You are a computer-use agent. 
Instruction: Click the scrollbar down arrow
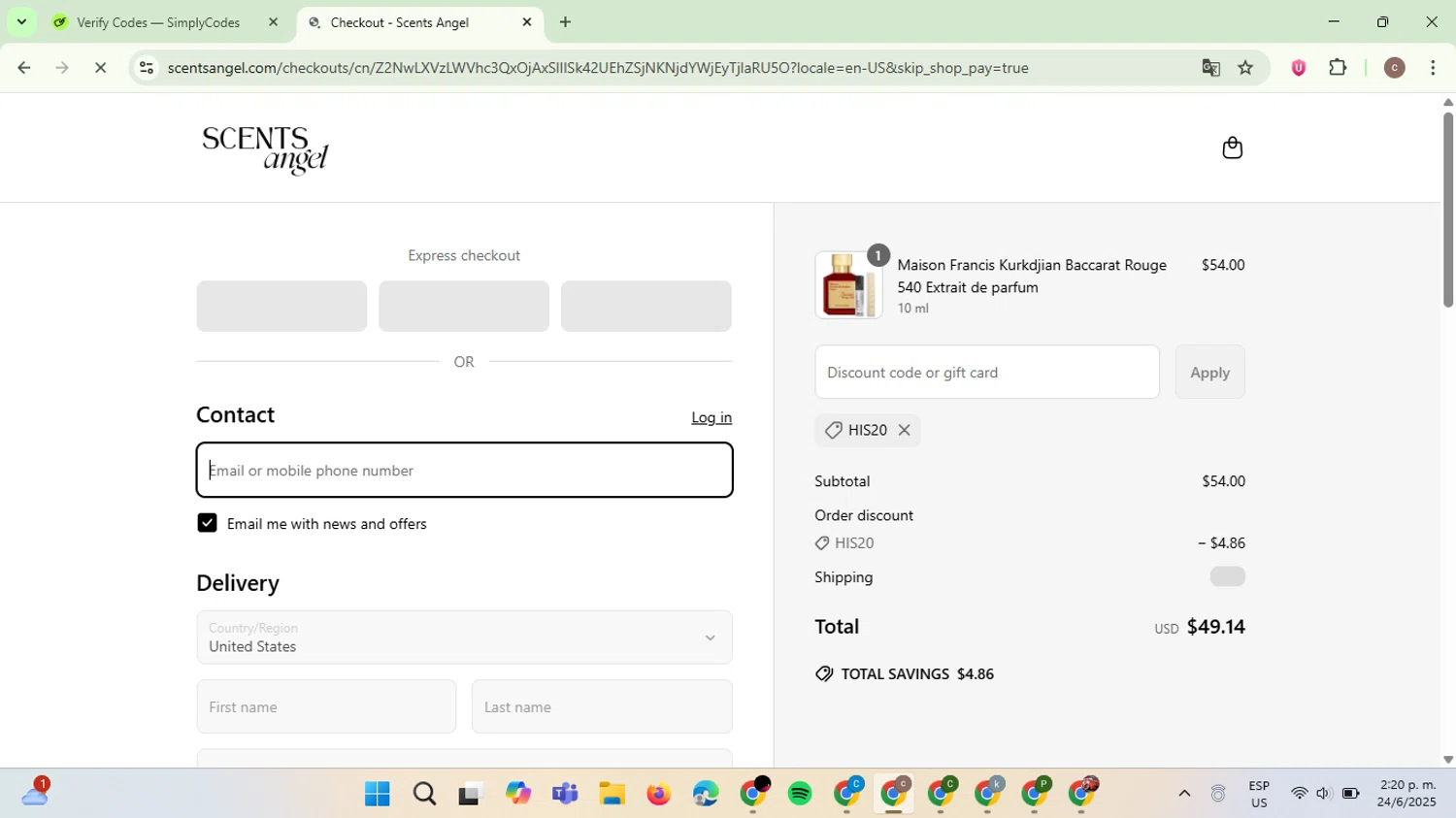click(1448, 760)
